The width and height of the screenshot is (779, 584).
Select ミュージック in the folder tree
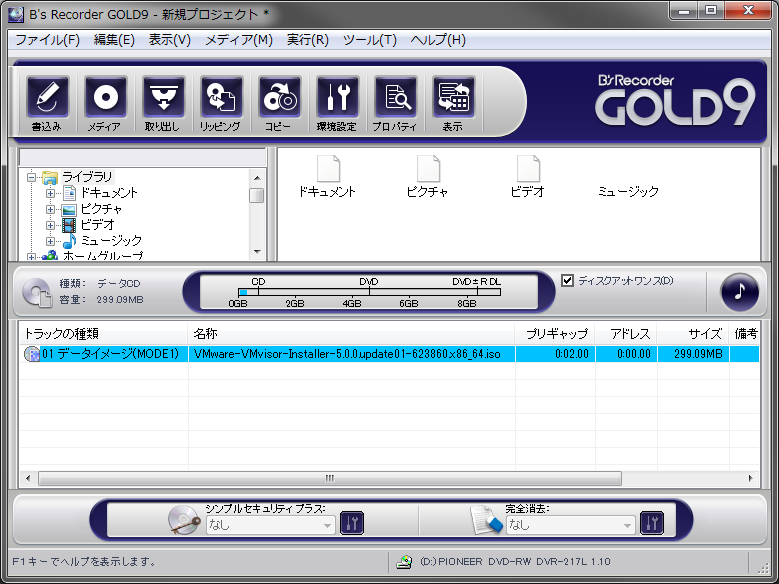[x=111, y=241]
